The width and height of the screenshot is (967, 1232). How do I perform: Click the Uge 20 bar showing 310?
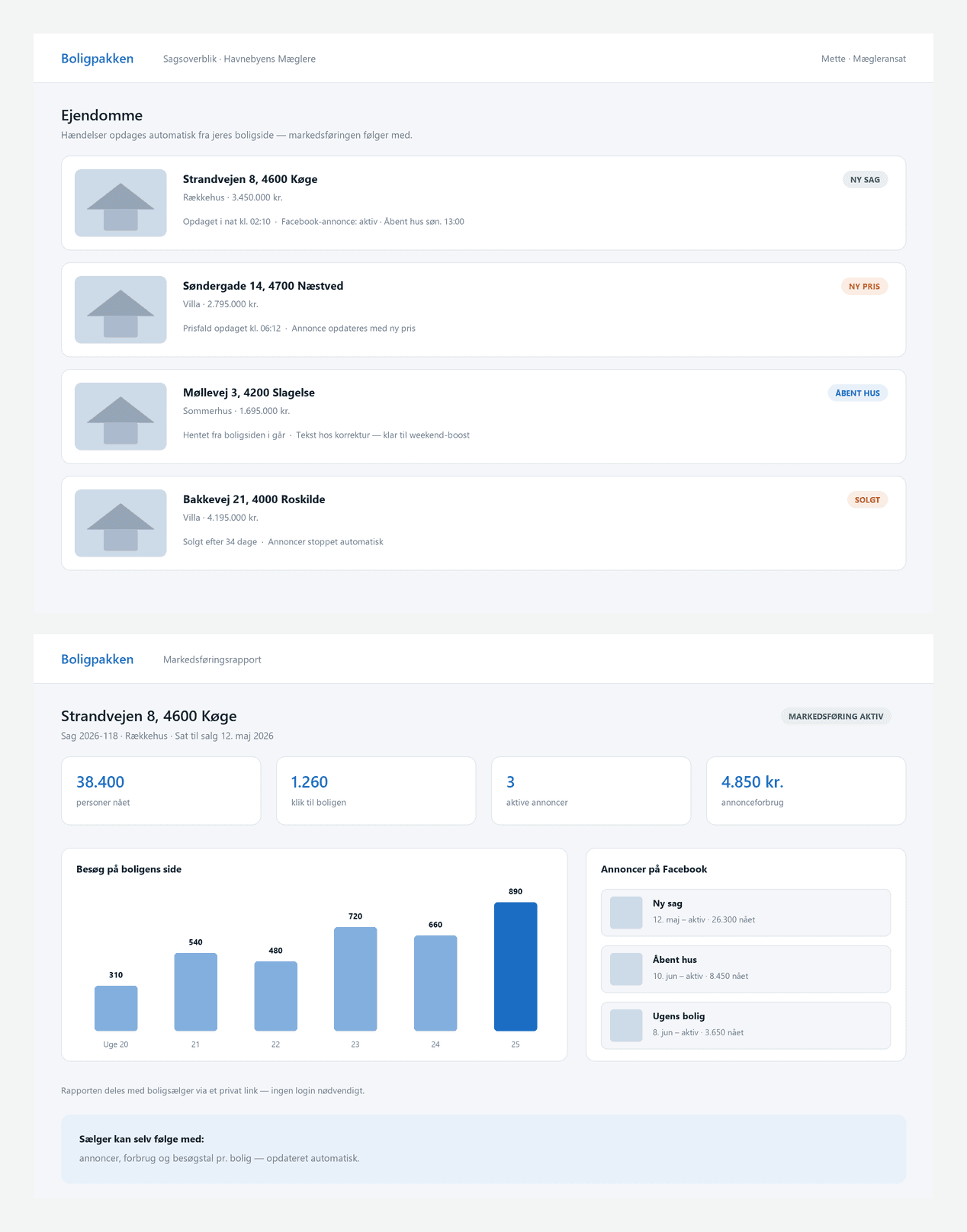[116, 1009]
